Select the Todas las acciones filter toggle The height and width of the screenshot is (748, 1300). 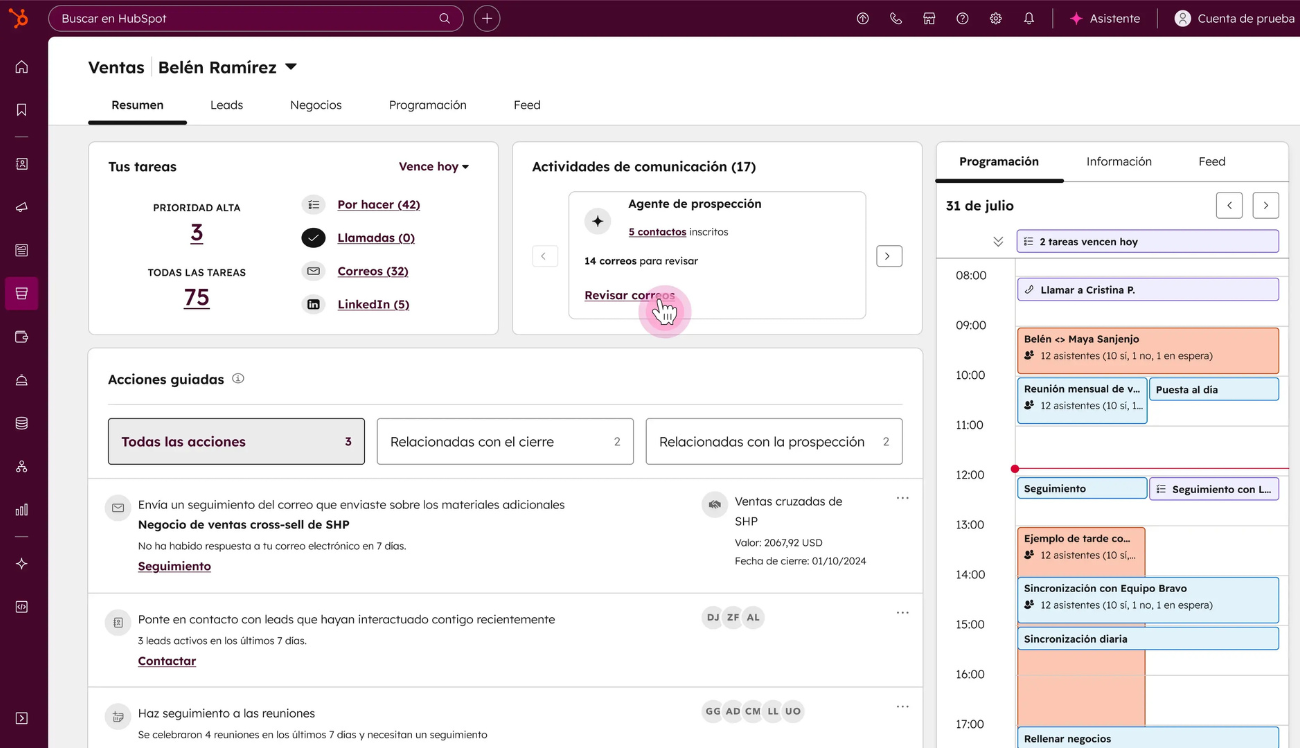(236, 441)
